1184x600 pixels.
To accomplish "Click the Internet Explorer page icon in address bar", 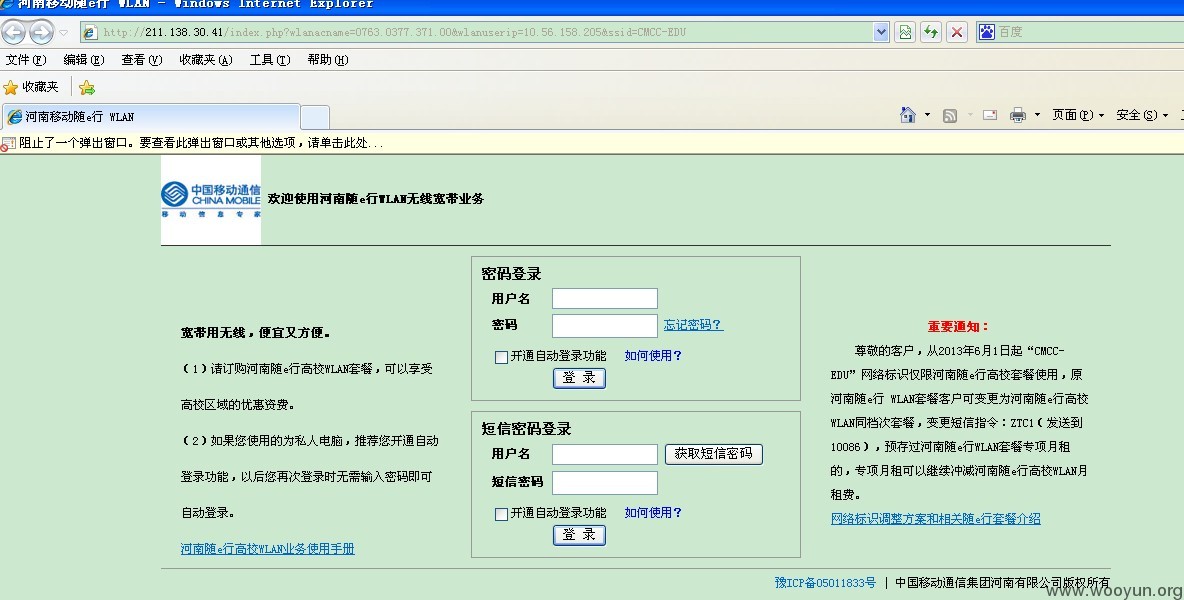I will [x=90, y=32].
